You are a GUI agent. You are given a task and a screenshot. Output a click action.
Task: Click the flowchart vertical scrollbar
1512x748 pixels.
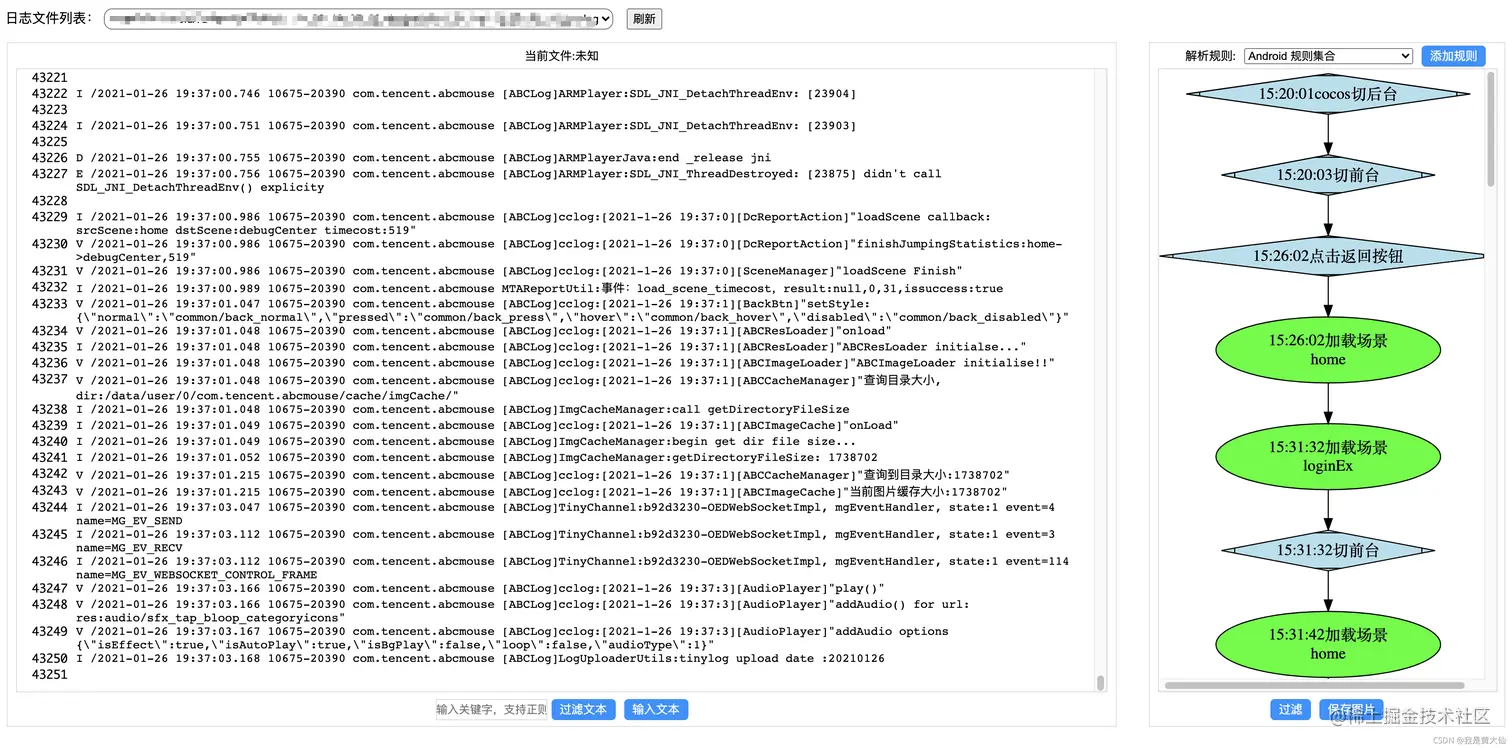click(x=1490, y=130)
